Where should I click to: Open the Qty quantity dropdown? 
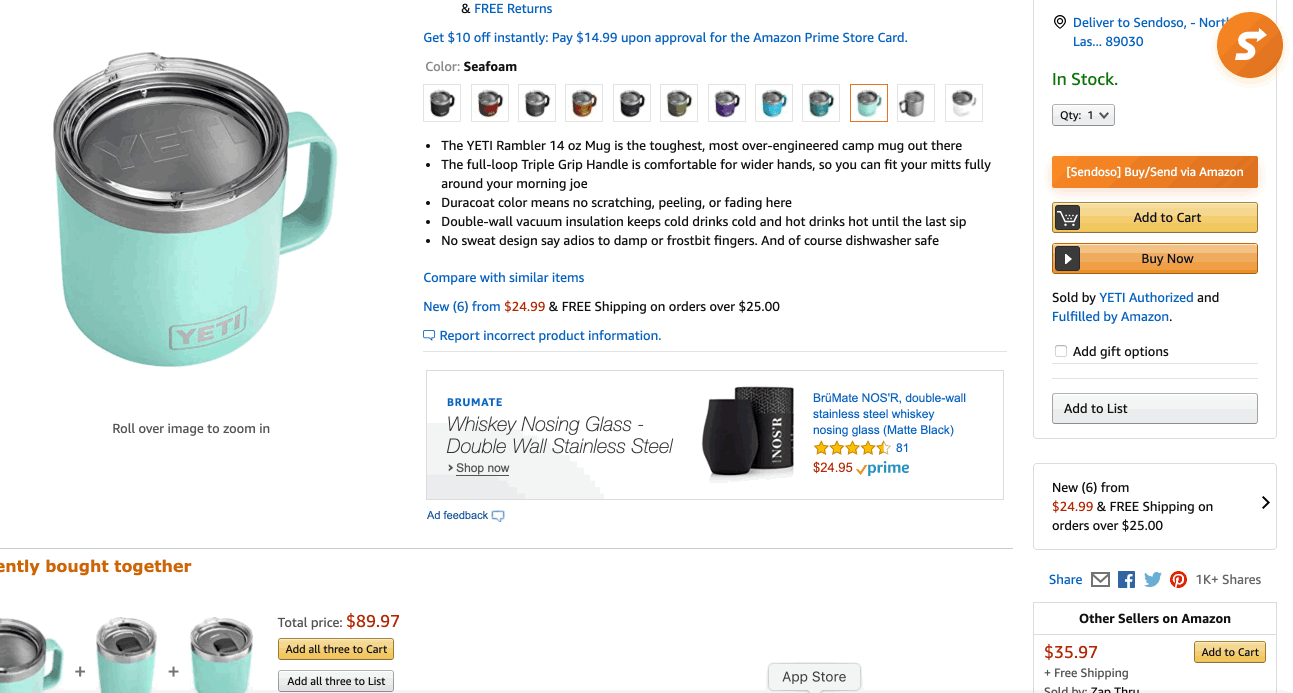click(x=1083, y=114)
